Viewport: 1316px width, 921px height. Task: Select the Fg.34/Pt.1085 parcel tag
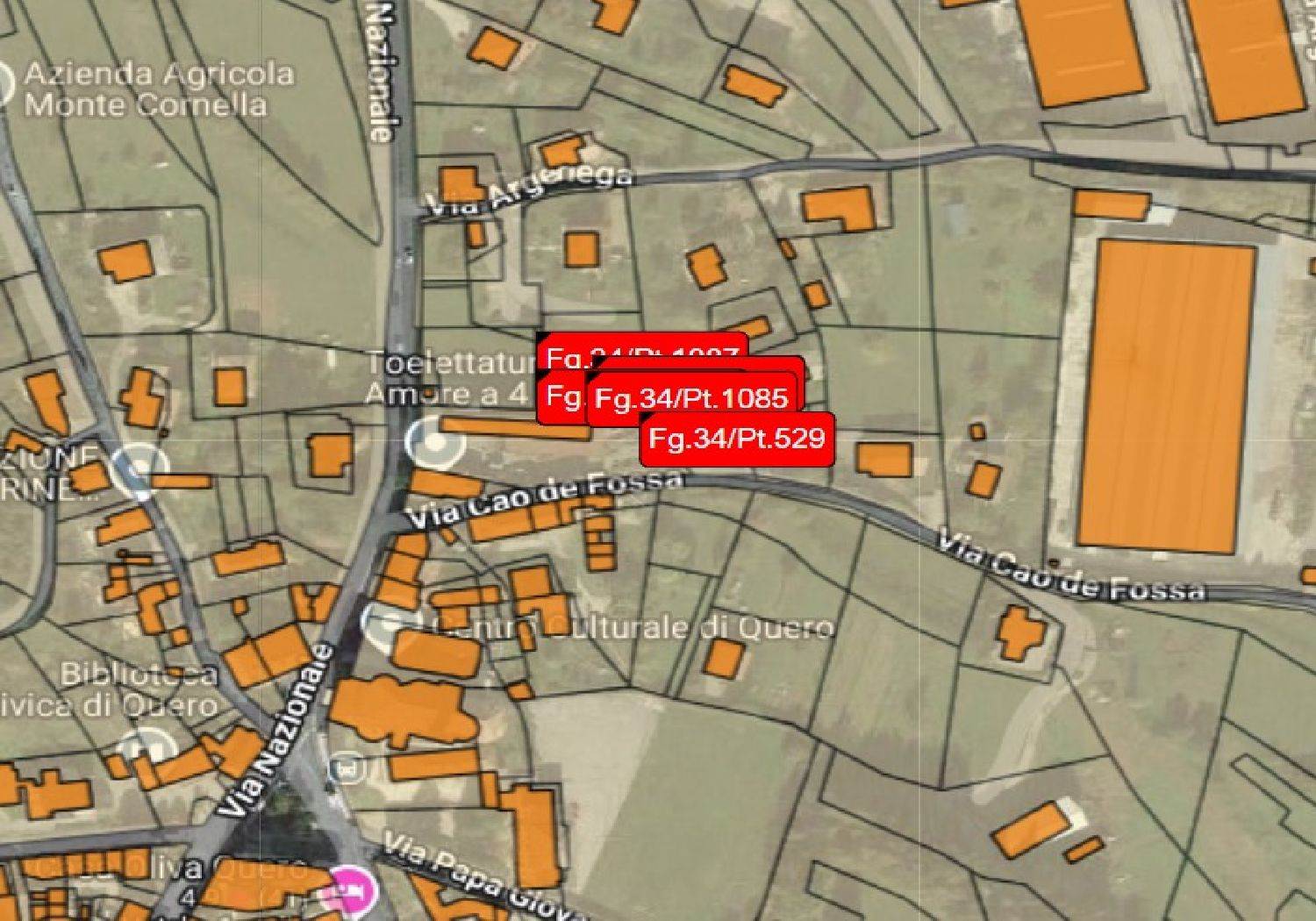coord(692,399)
